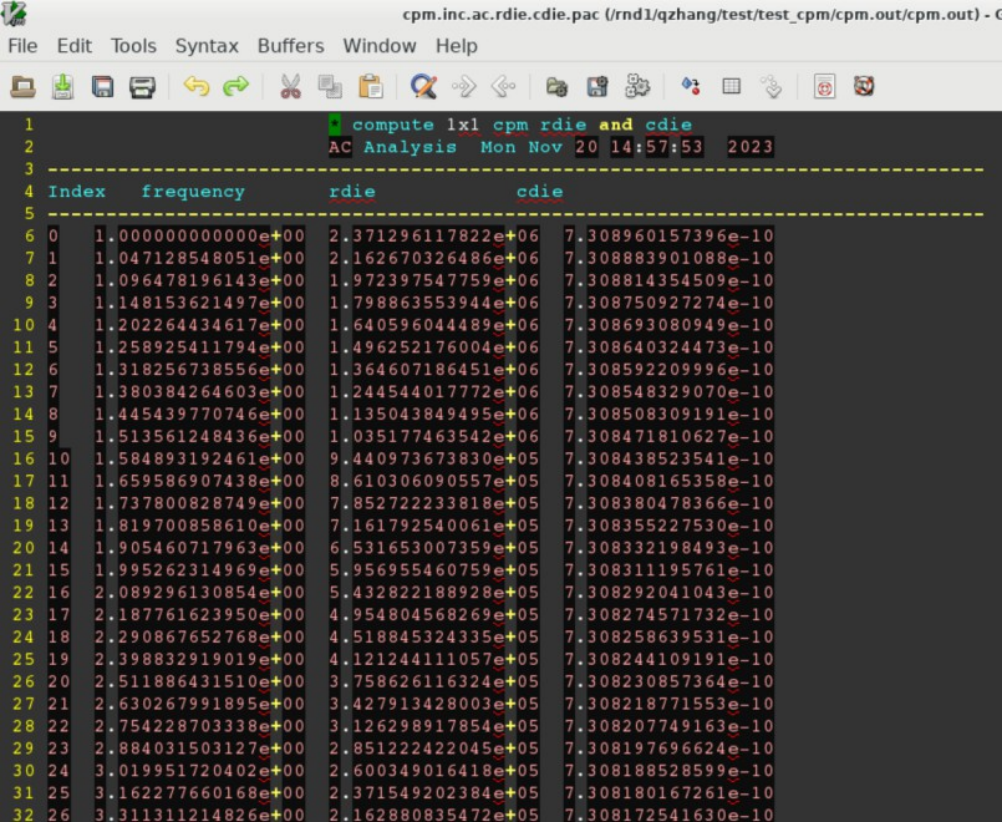Screen dimensions: 1003x822
Task: Undo the last change
Action: point(196,86)
